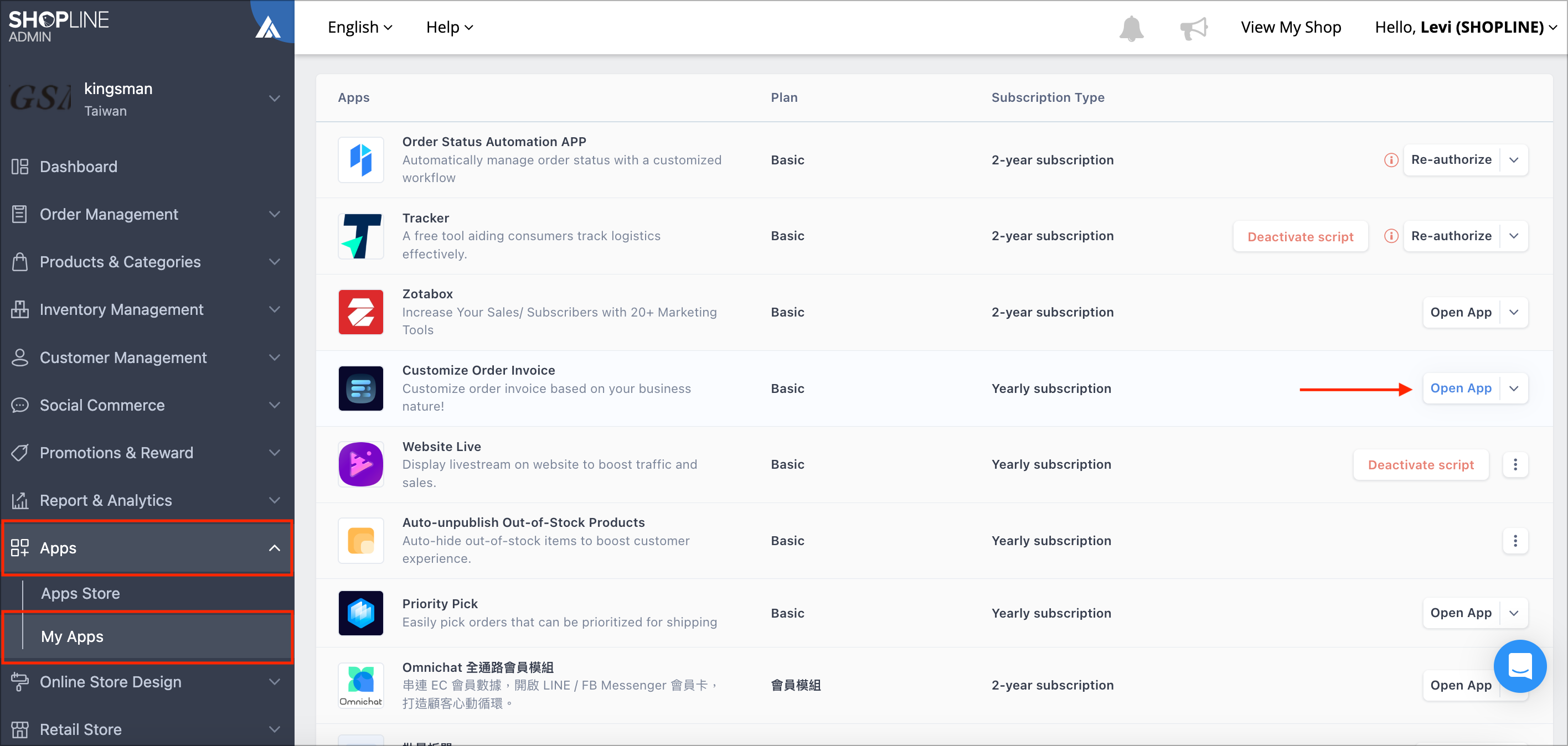Open Dashboard in the sidebar
This screenshot has height=746, width=1568.
click(146, 167)
